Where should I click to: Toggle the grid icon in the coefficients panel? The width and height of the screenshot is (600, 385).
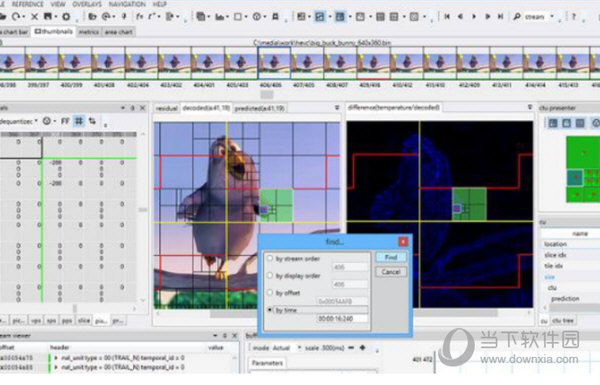coord(78,121)
